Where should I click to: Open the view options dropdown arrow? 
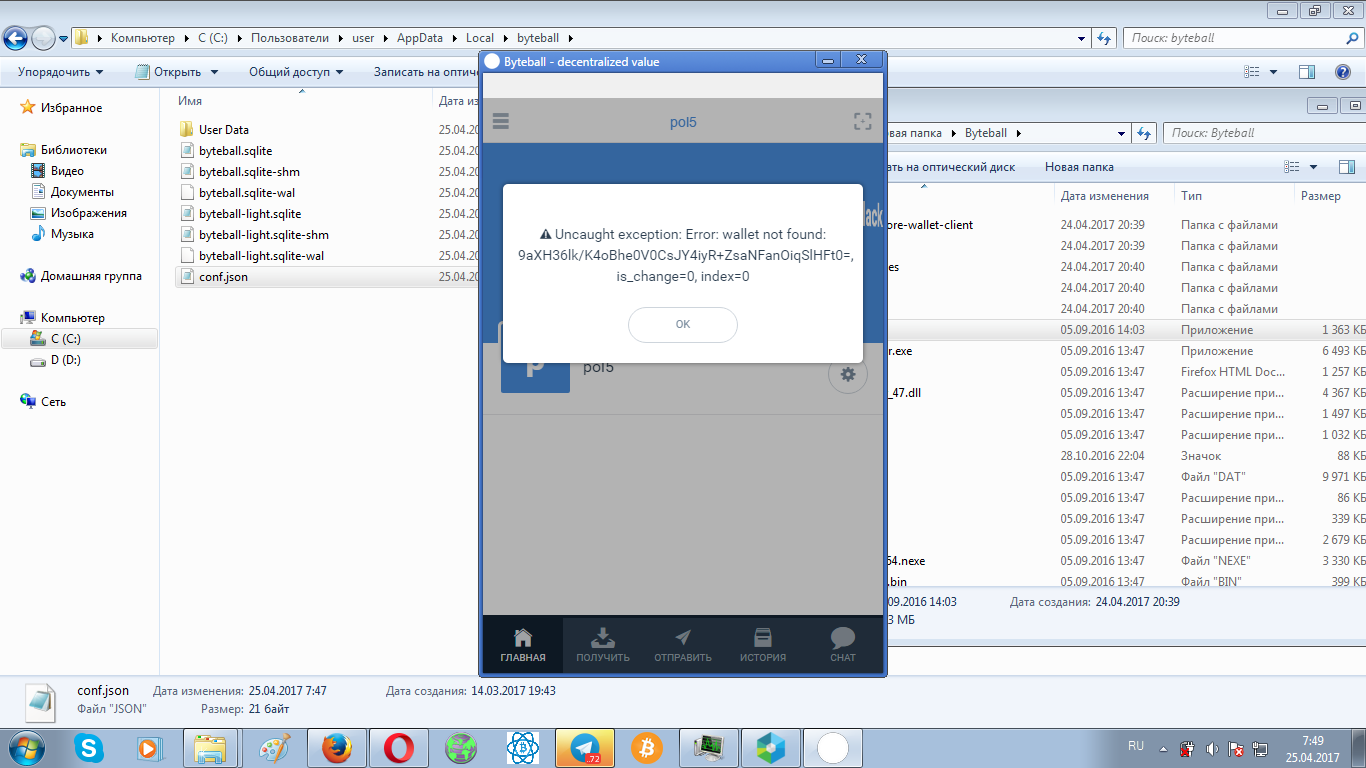(1273, 72)
